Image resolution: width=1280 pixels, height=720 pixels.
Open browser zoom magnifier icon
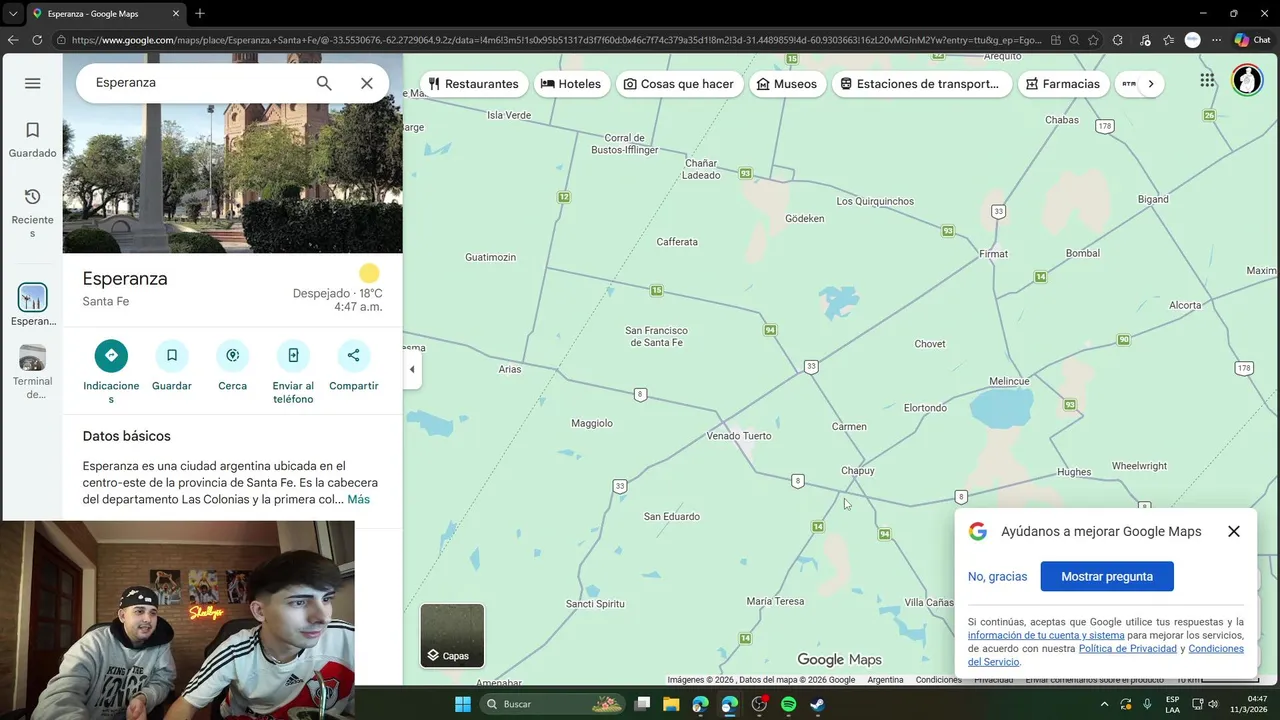click(1074, 40)
